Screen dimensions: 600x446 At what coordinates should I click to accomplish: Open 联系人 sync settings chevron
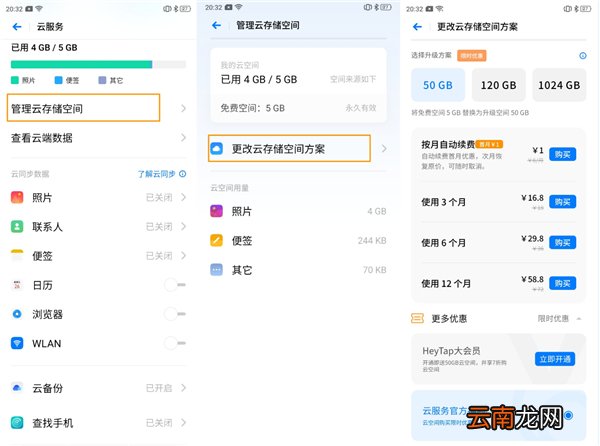tap(183, 226)
